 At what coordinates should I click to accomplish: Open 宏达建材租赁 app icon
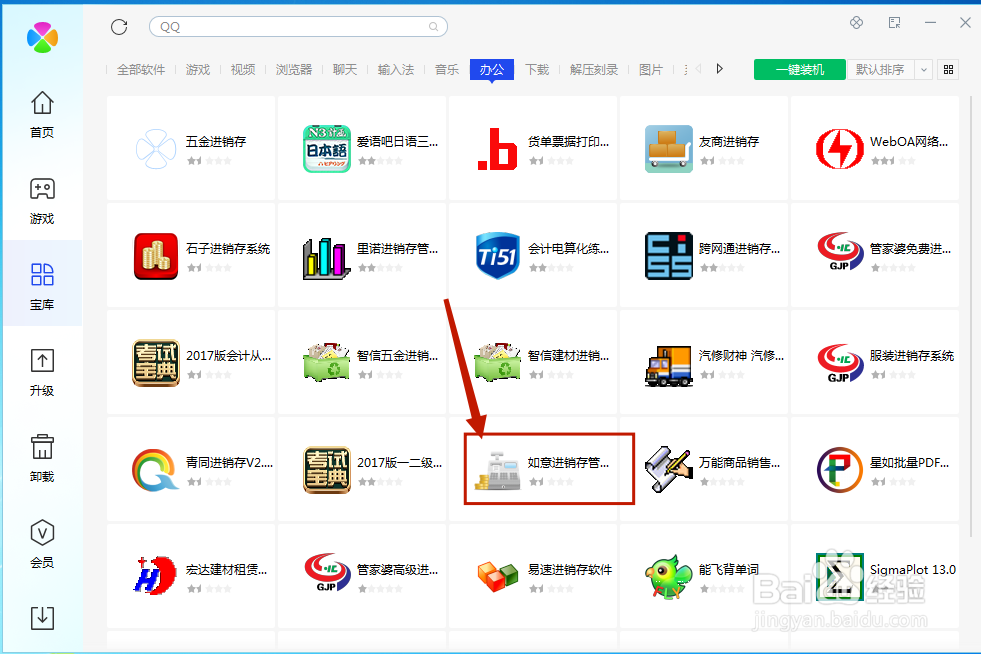coord(156,575)
